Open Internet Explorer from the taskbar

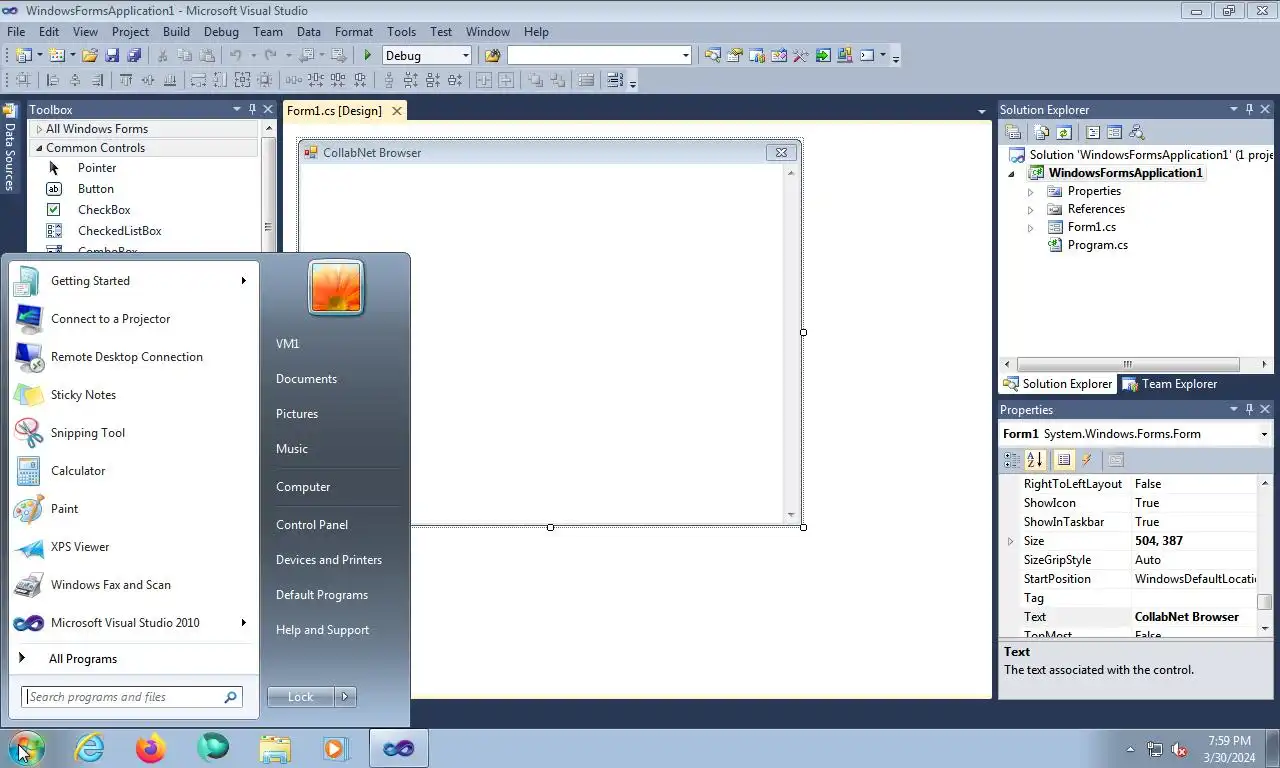tap(89, 747)
